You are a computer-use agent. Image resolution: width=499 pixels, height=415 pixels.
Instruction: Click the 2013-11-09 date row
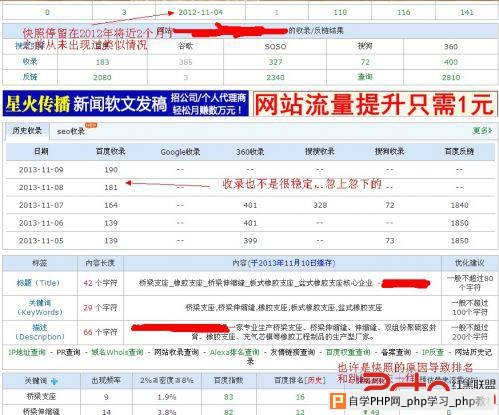click(x=250, y=170)
